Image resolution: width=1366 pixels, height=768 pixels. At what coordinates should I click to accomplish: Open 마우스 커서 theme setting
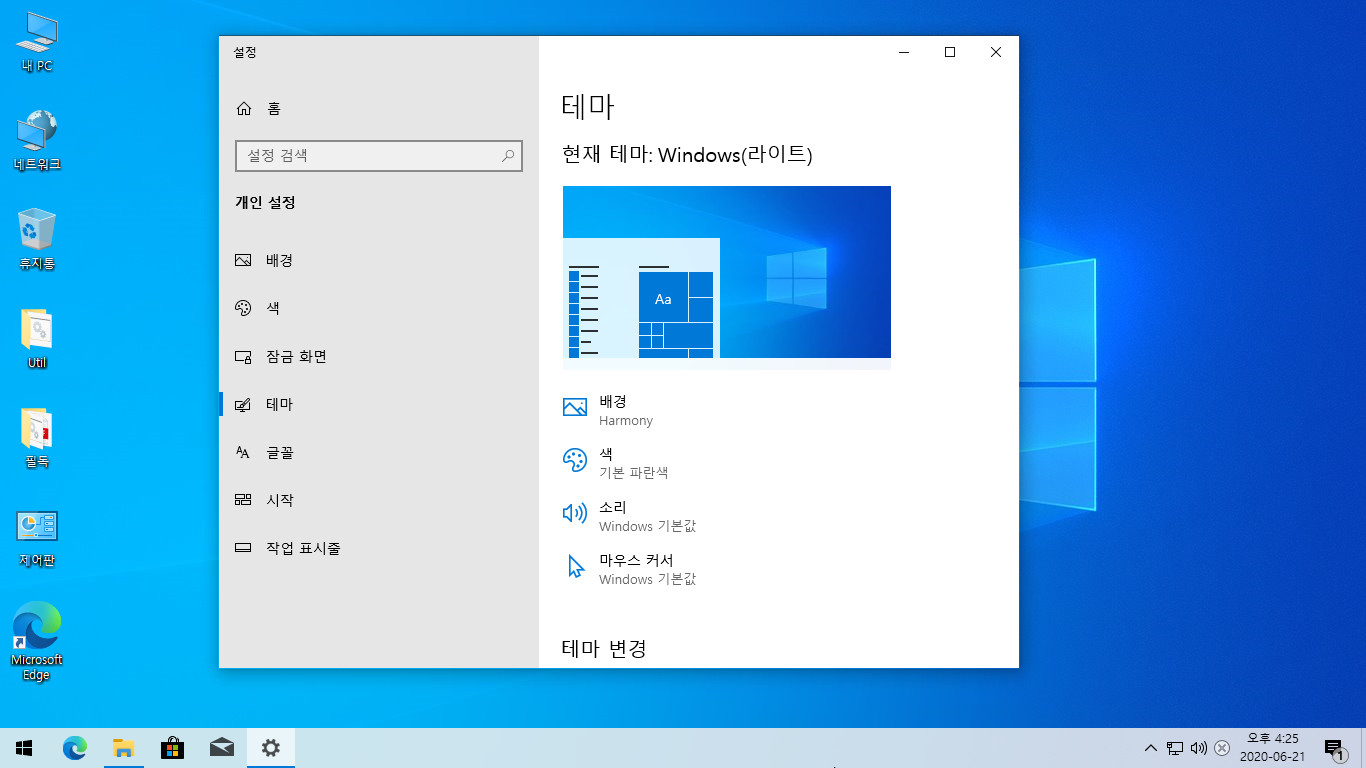coord(630,569)
